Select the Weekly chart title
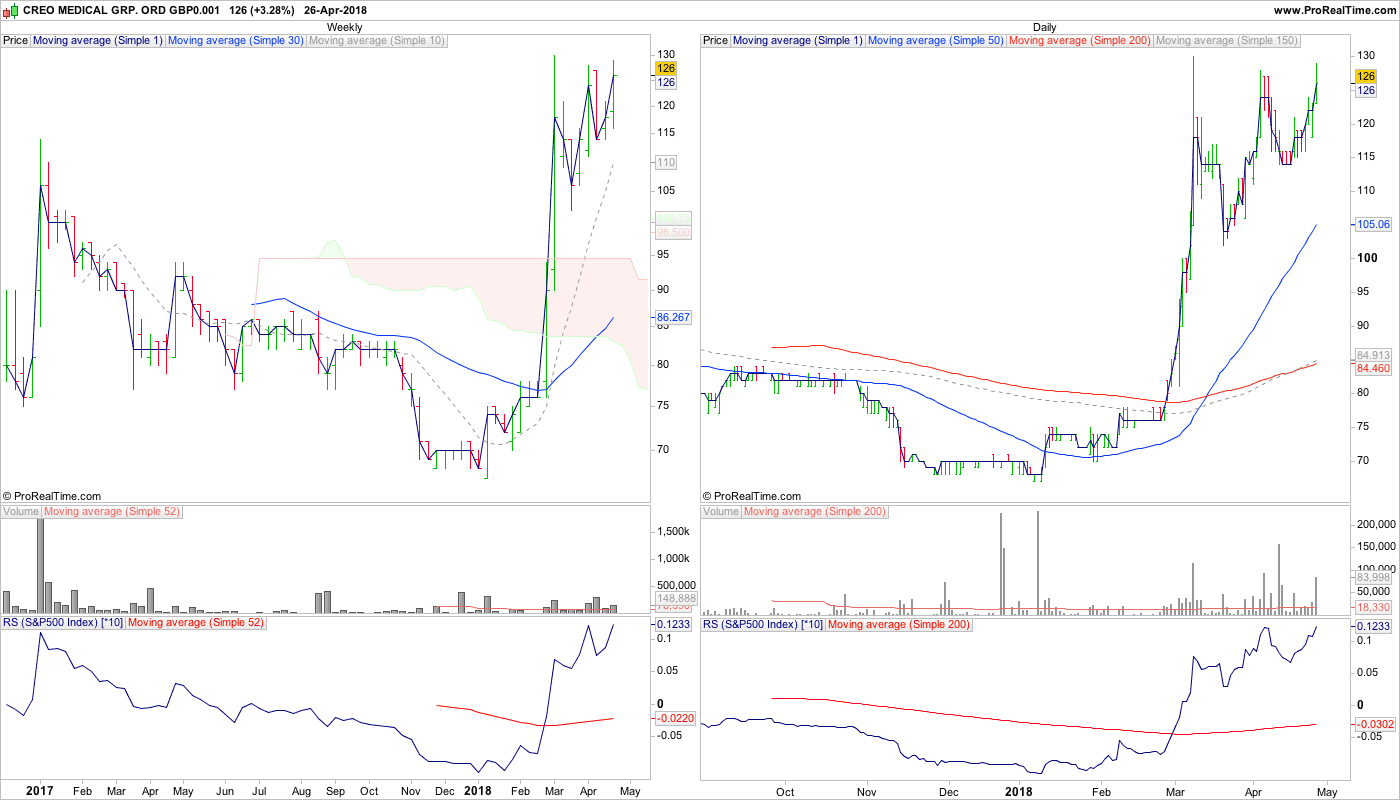Image resolution: width=1400 pixels, height=800 pixels. [345, 27]
